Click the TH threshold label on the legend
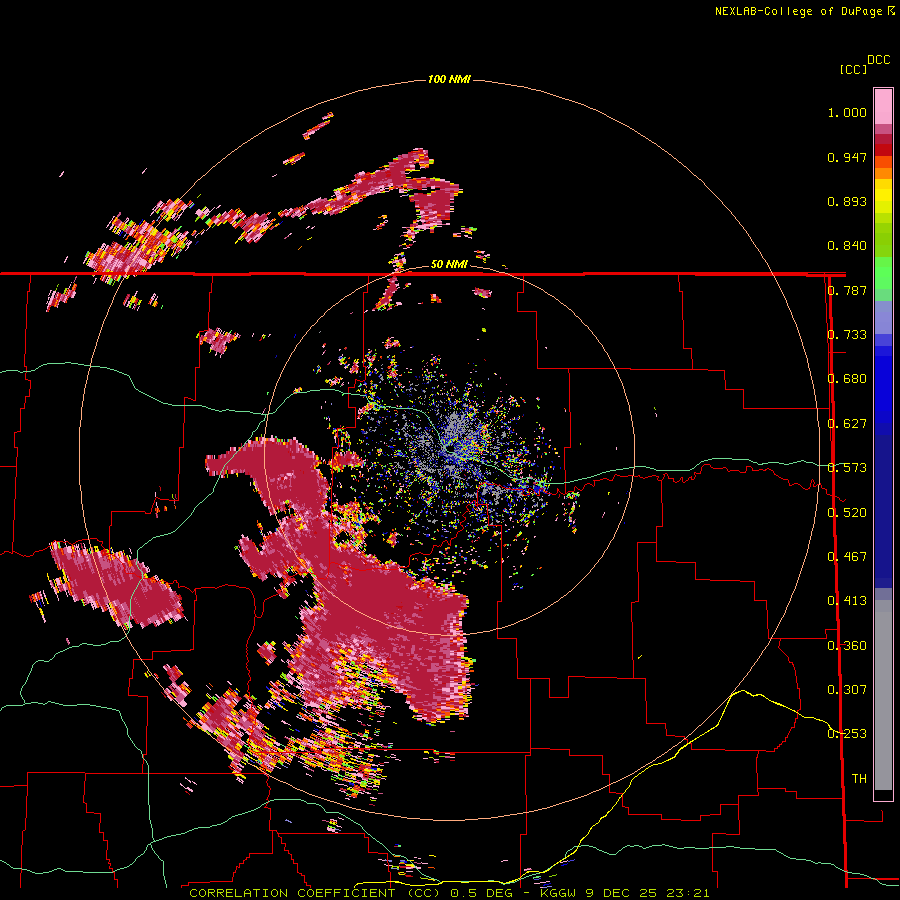 [859, 779]
